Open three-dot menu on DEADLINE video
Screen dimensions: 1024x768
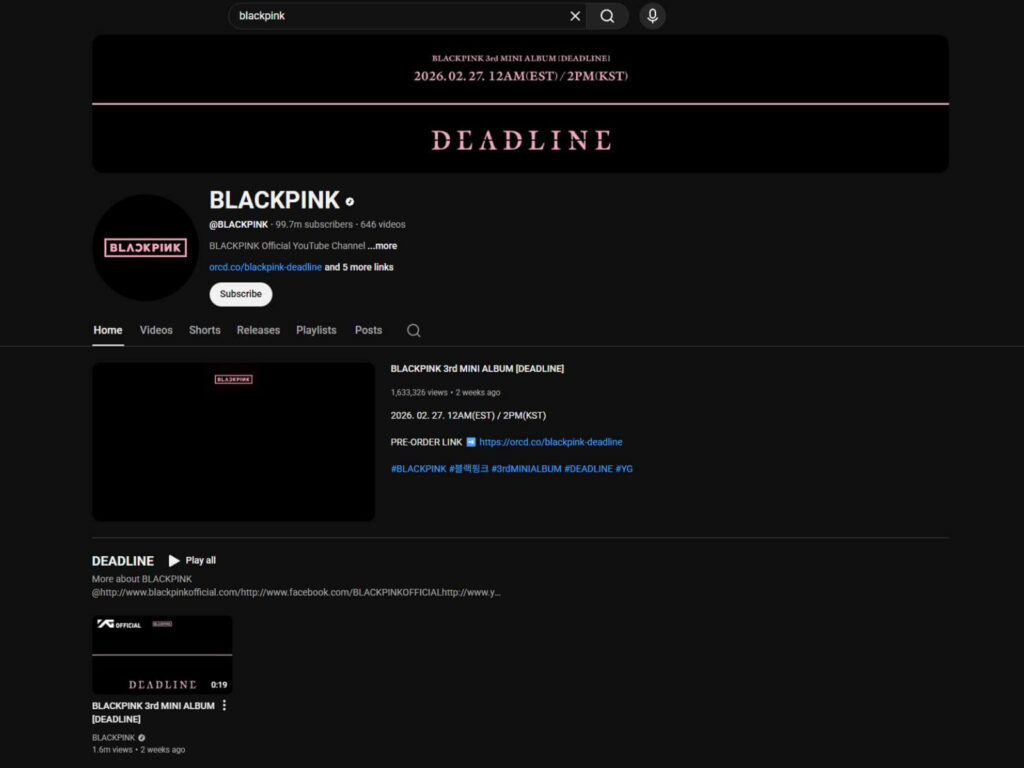coord(224,706)
